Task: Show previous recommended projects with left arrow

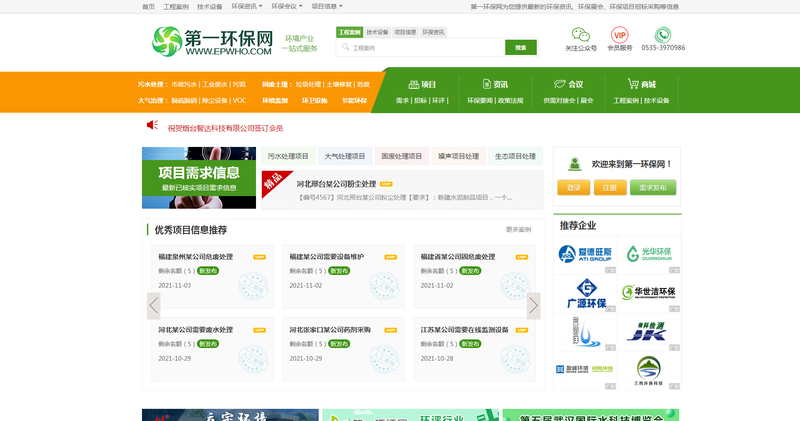Action: tap(154, 306)
